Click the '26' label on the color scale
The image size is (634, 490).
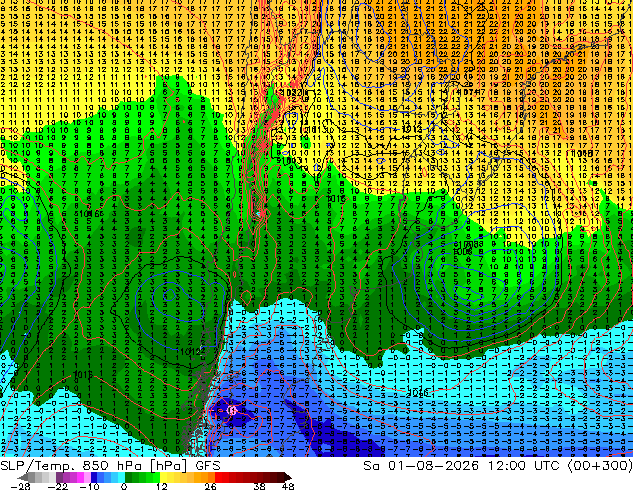(210, 486)
